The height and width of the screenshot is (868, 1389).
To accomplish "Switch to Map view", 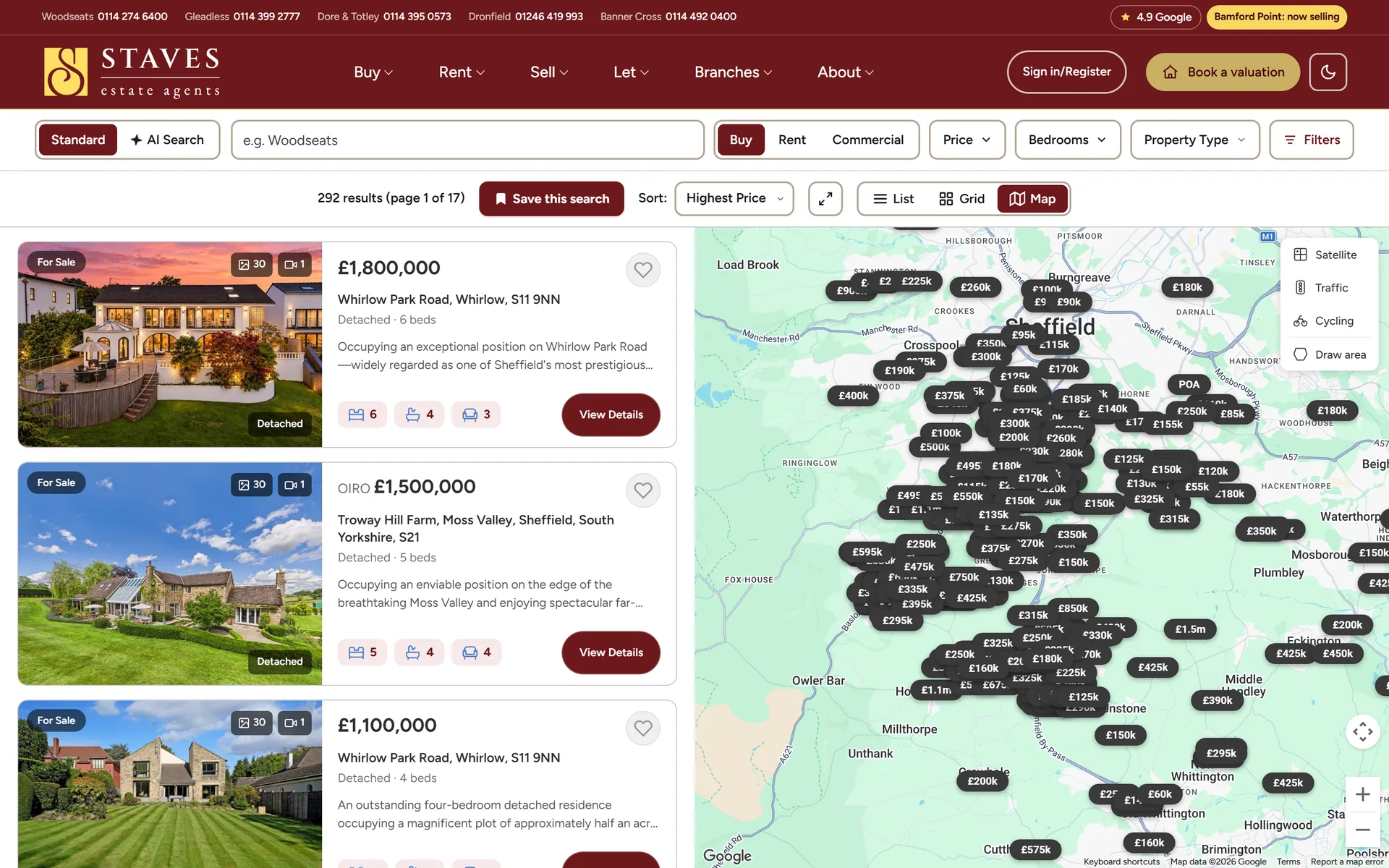I will (x=1032, y=199).
